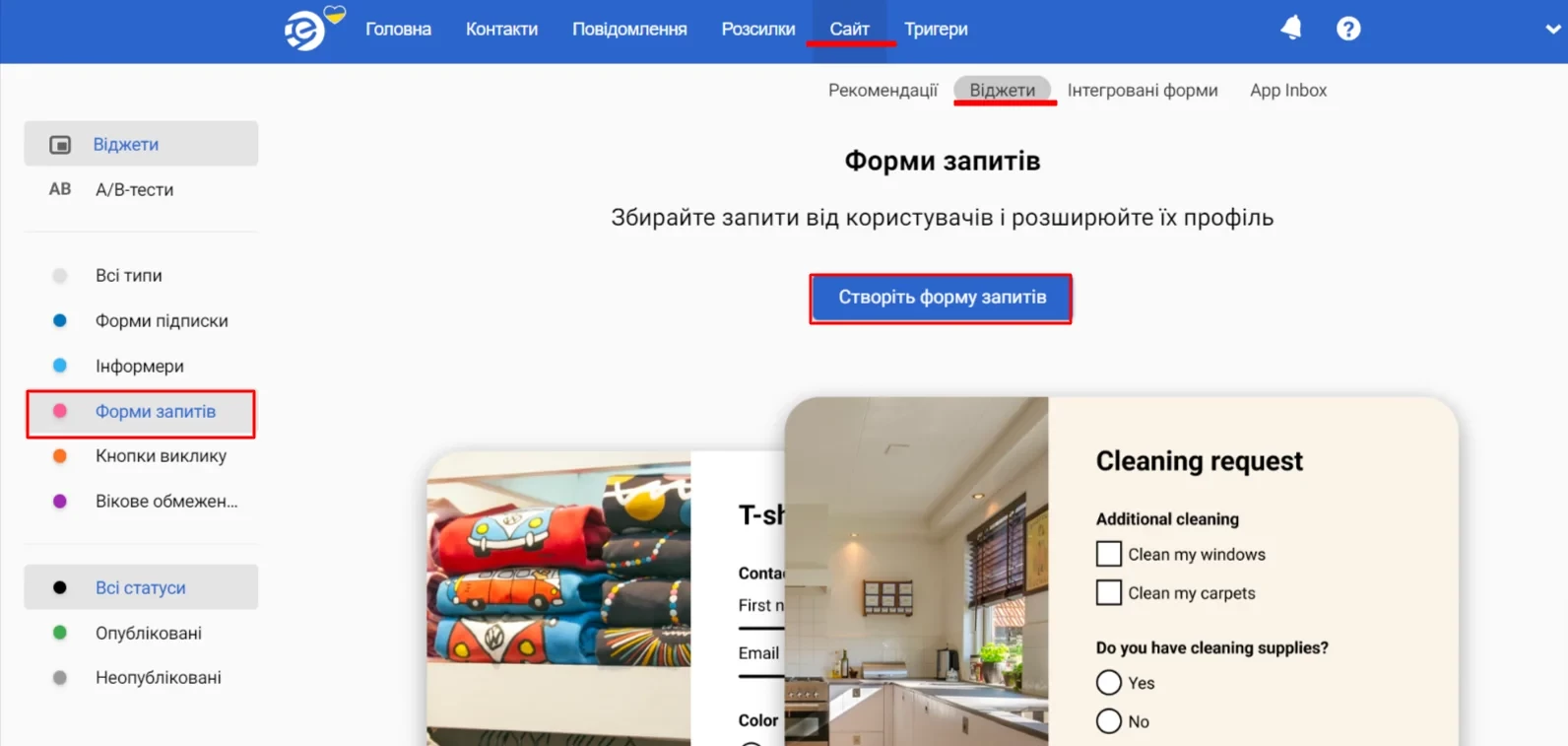Filter by Кнопки виклику orange dot
Viewport: 1568px width, 746px height.
click(60, 456)
